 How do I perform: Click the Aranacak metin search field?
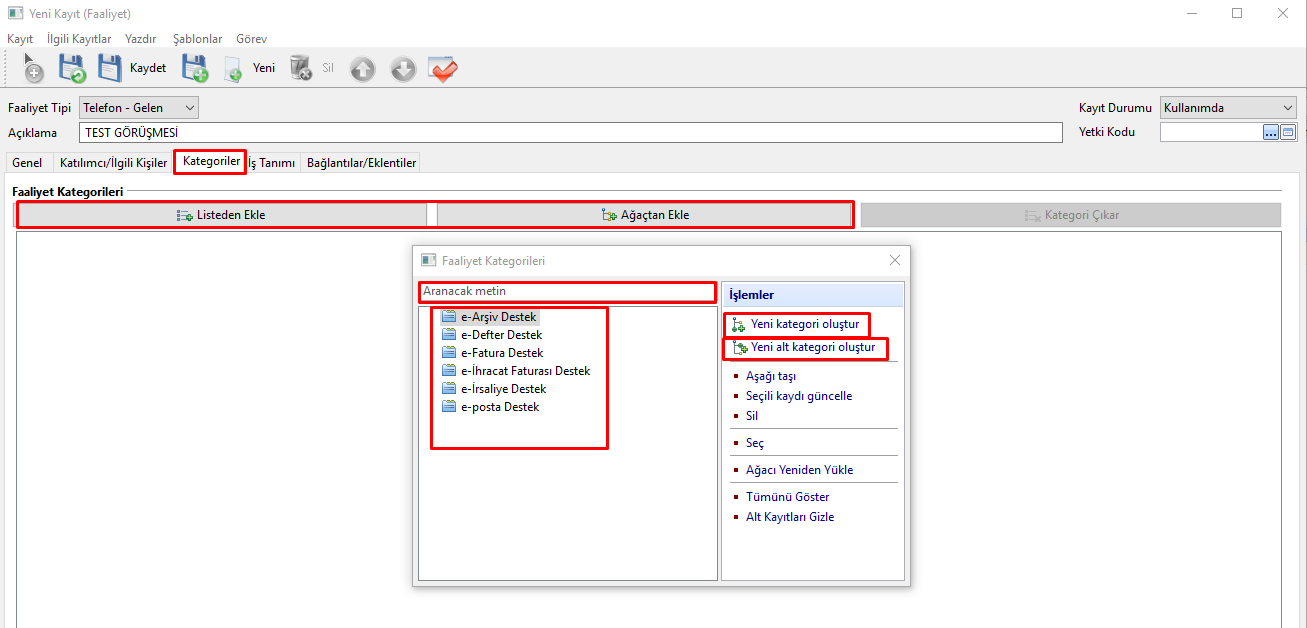coord(566,292)
